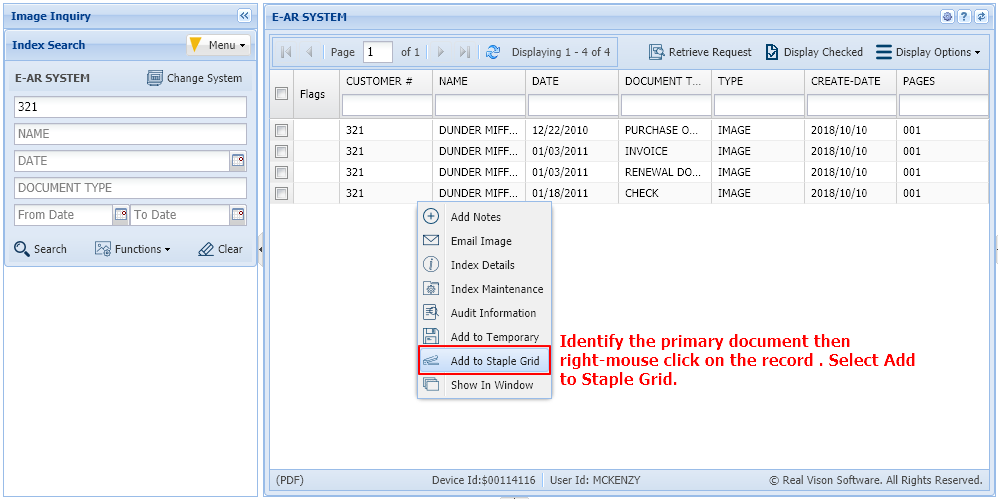Check the PURCHASE ORDER row checkbox

click(282, 130)
